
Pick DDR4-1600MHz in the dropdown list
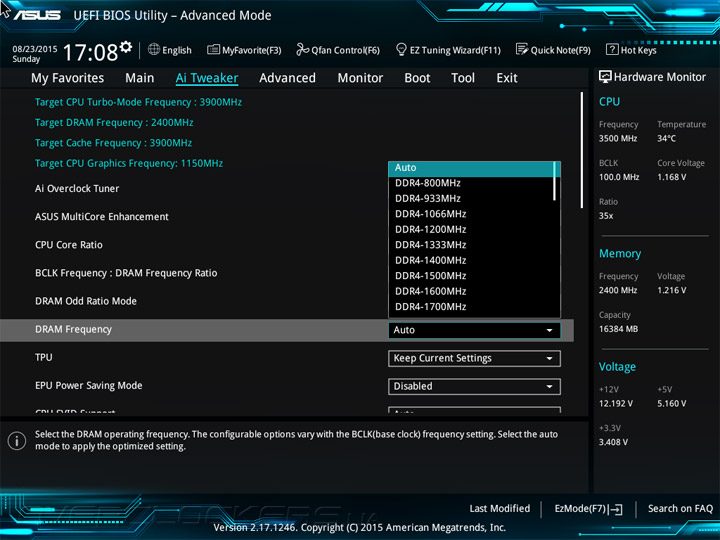point(430,291)
